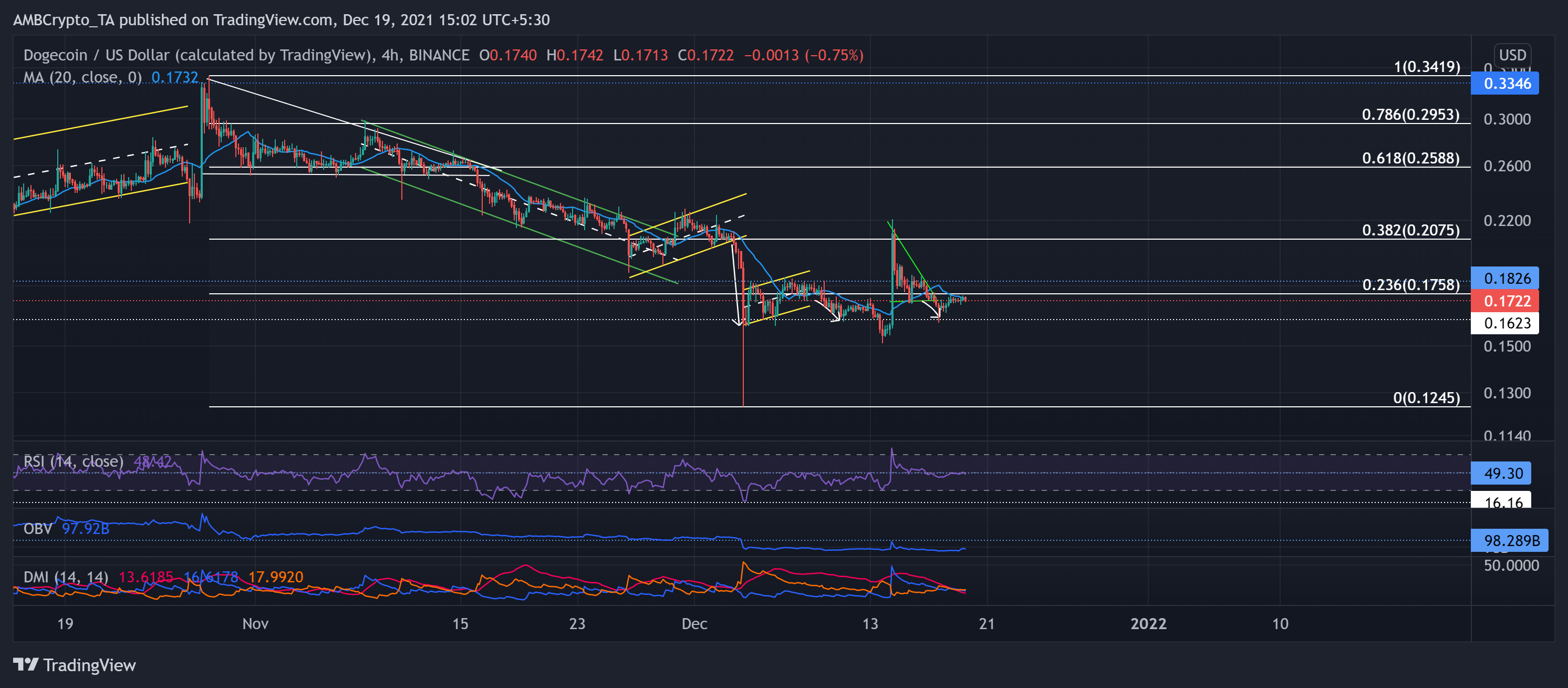1568x688 pixels.
Task: Click the 13 date on time axis
Action: 870,623
